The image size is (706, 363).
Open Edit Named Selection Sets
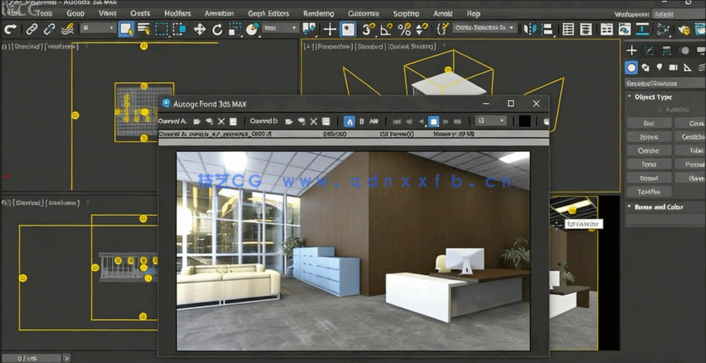[x=442, y=29]
